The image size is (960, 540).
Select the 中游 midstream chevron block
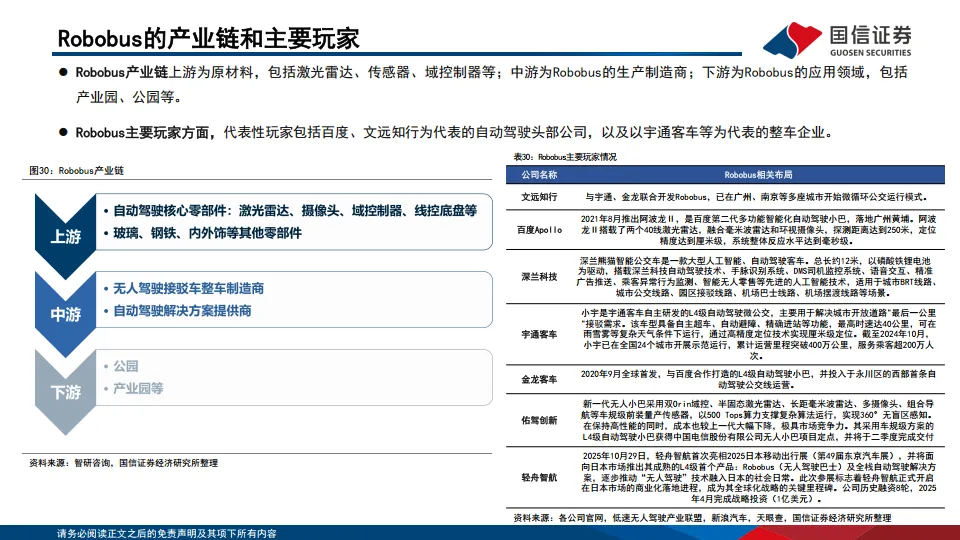tap(66, 314)
